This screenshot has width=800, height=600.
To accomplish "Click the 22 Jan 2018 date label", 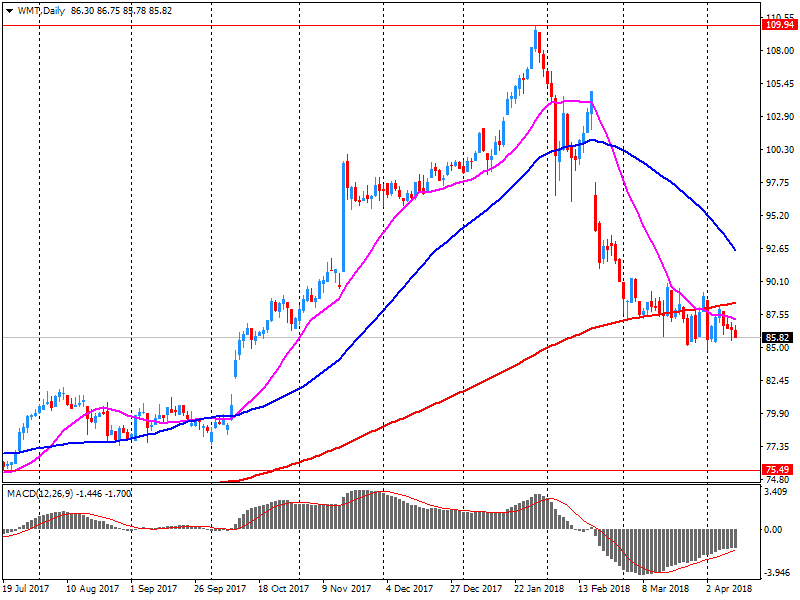I will click(x=539, y=588).
